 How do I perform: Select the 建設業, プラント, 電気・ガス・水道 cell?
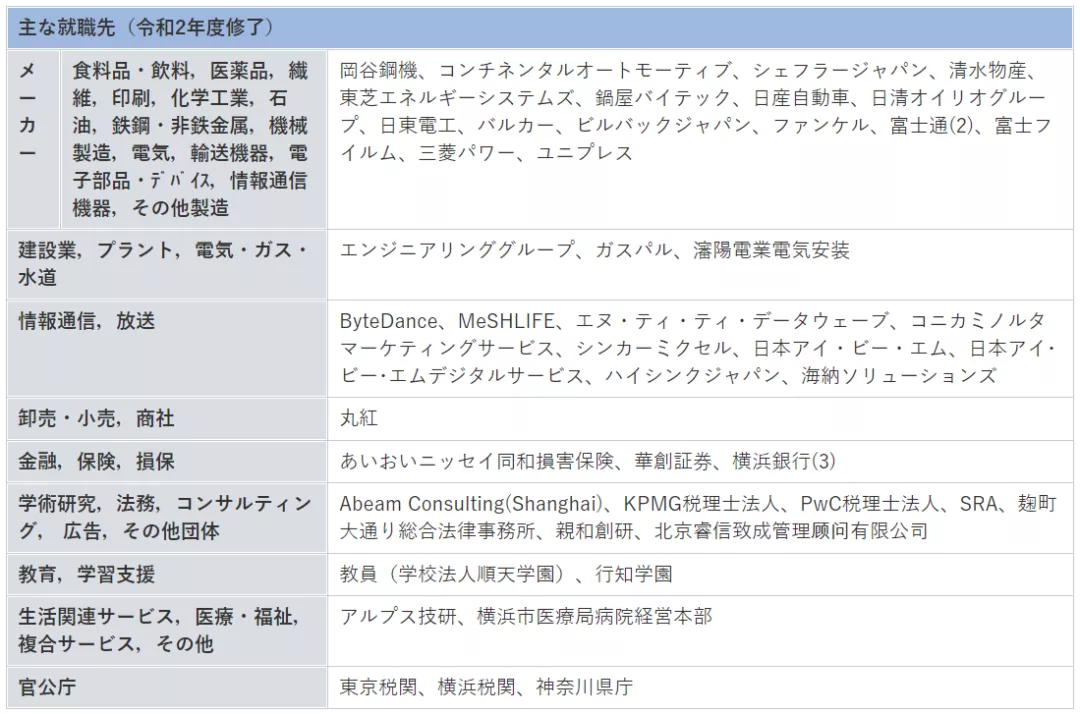coord(167,264)
